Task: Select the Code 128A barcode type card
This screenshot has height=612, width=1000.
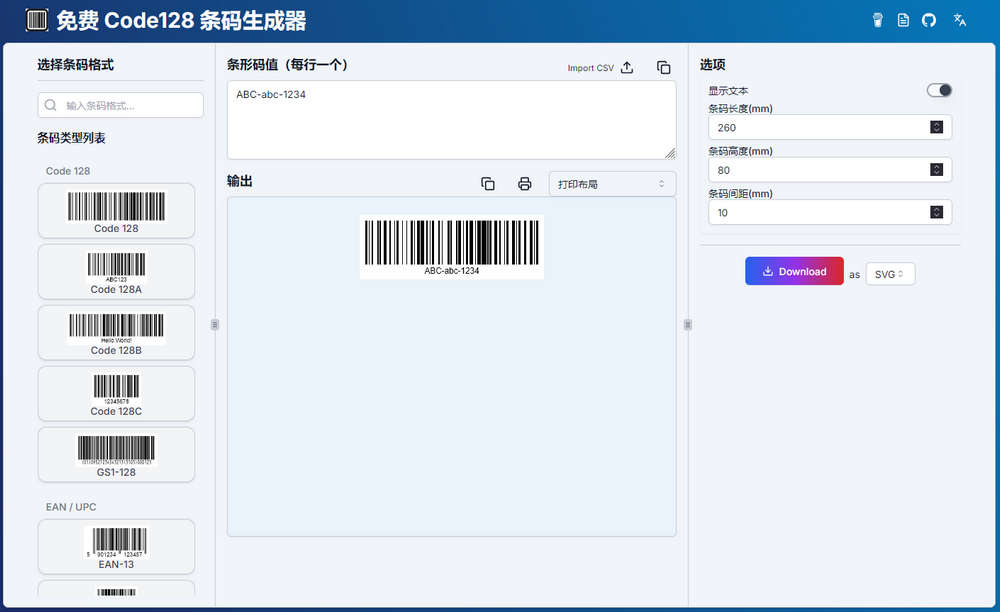Action: pos(116,272)
